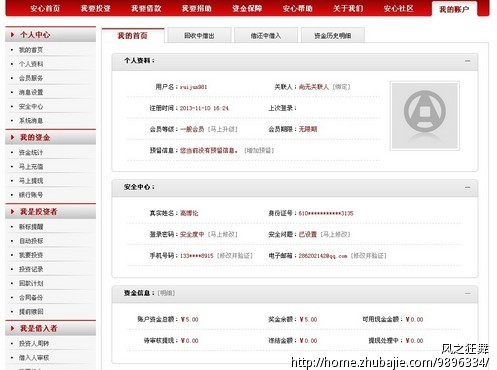This screenshot has height=370, width=497.
Task: Collapse the 个人资料 panel with minus icon
Action: [x=468, y=61]
